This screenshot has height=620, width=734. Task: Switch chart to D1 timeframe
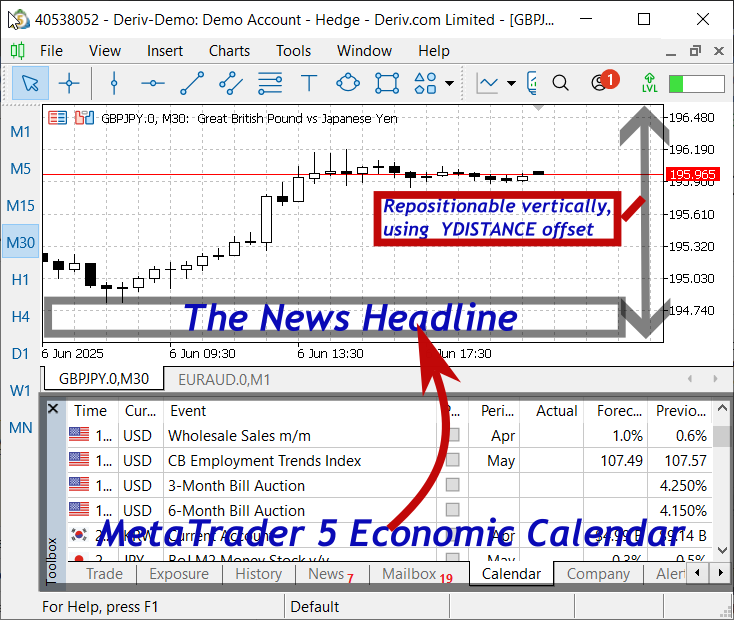click(20, 354)
